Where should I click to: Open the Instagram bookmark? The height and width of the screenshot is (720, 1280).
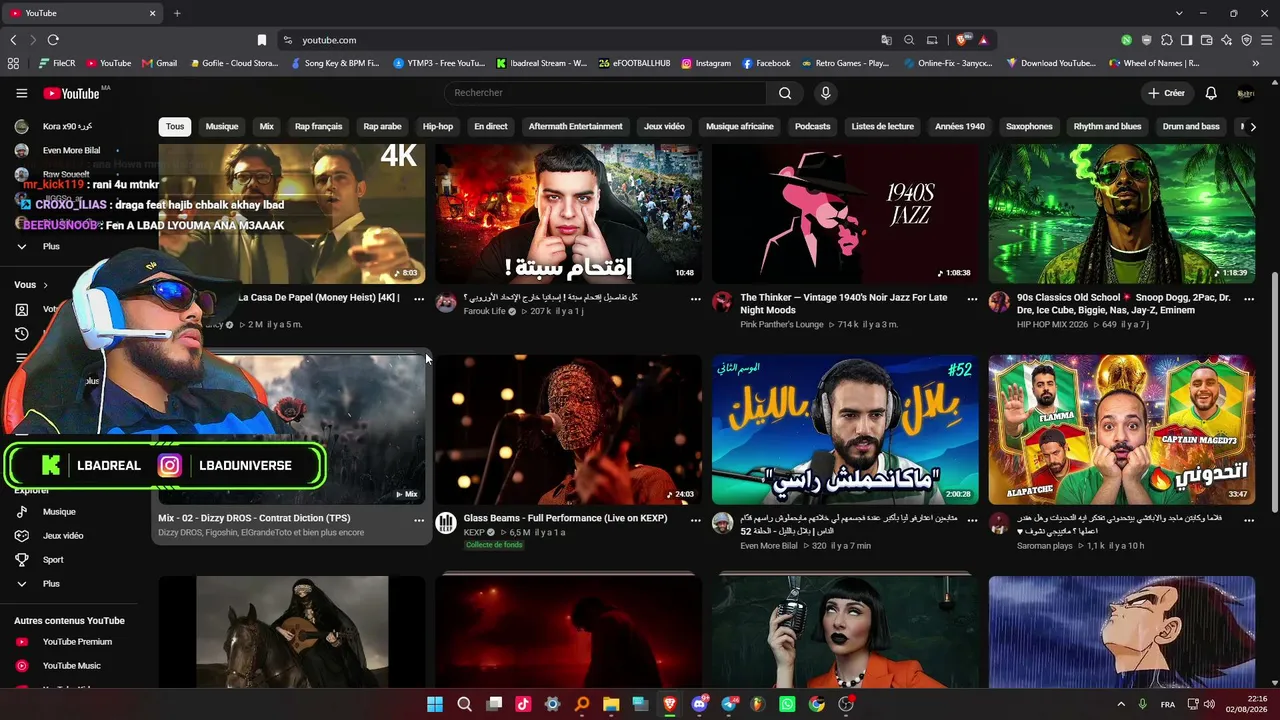706,63
